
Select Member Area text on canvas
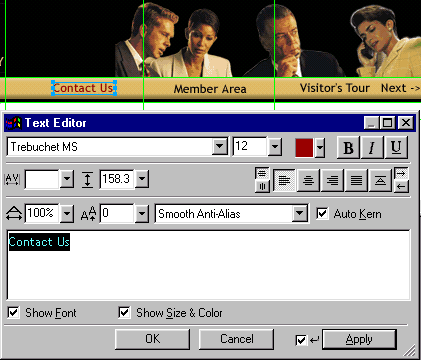[210, 89]
